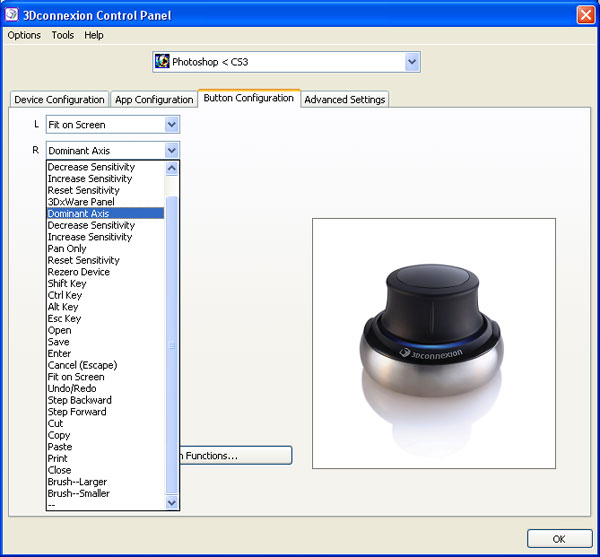
Task: Open the Tools menu
Action: click(x=63, y=35)
